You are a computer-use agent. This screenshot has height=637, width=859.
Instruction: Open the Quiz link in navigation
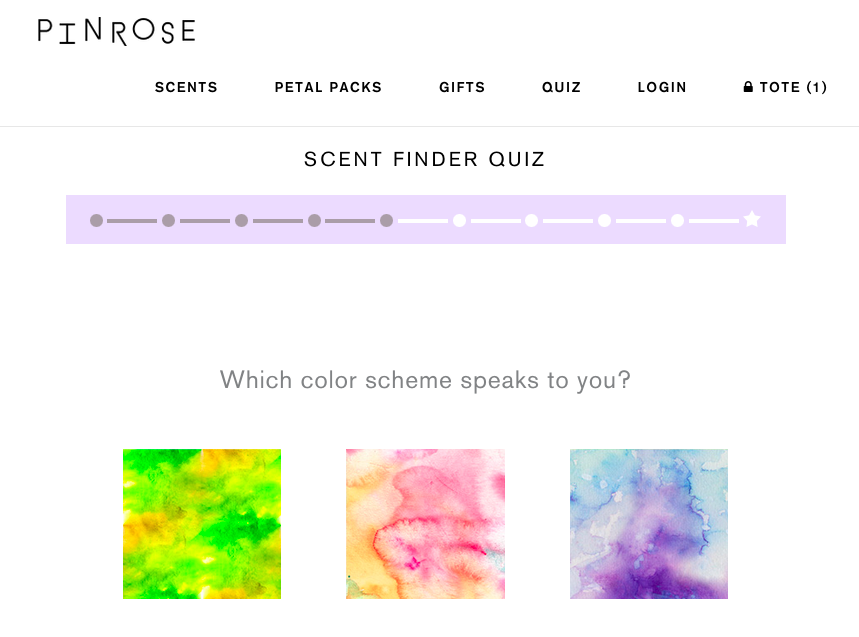[x=561, y=87]
